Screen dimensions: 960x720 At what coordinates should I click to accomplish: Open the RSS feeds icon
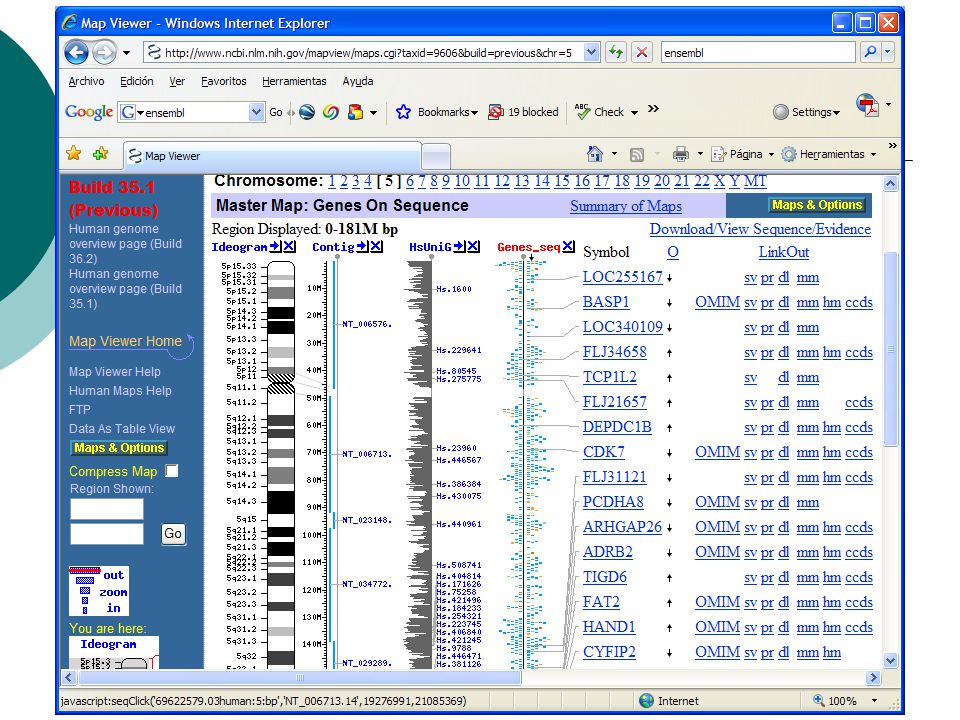pyautogui.click(x=637, y=154)
